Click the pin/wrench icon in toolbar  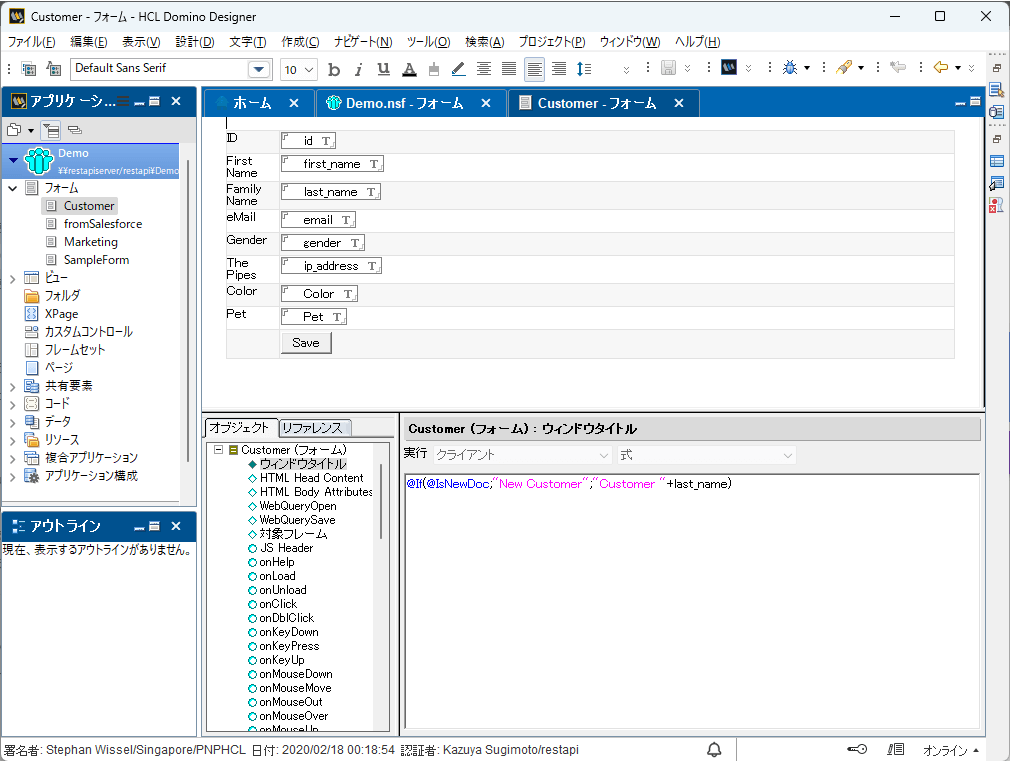point(844,67)
